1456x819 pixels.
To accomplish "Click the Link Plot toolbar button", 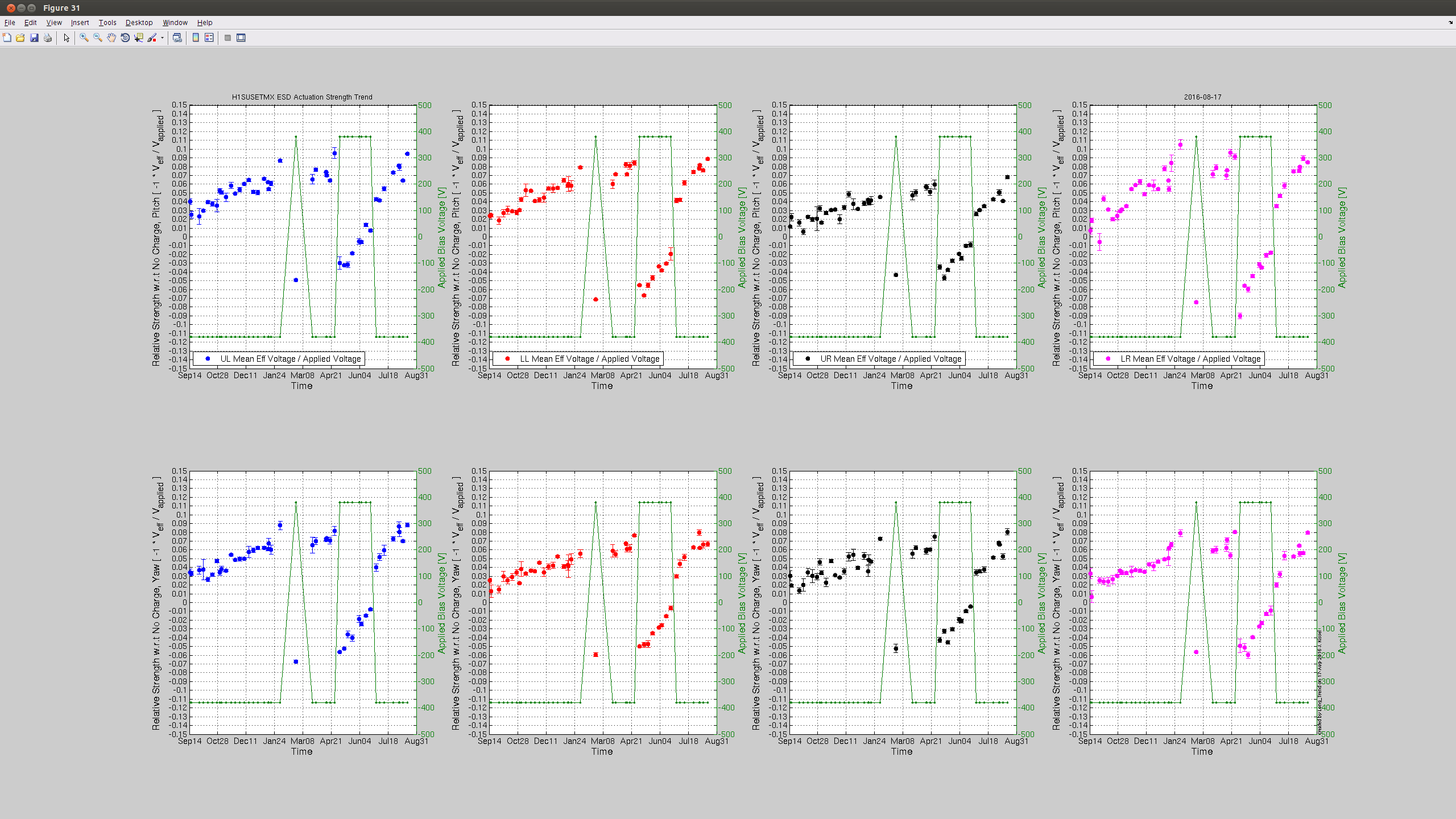I will [x=177, y=38].
